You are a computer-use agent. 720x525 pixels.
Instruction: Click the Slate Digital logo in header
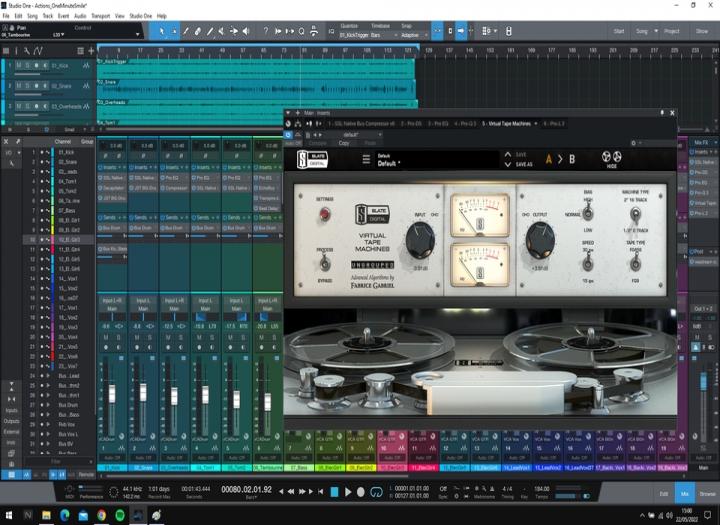[x=312, y=159]
